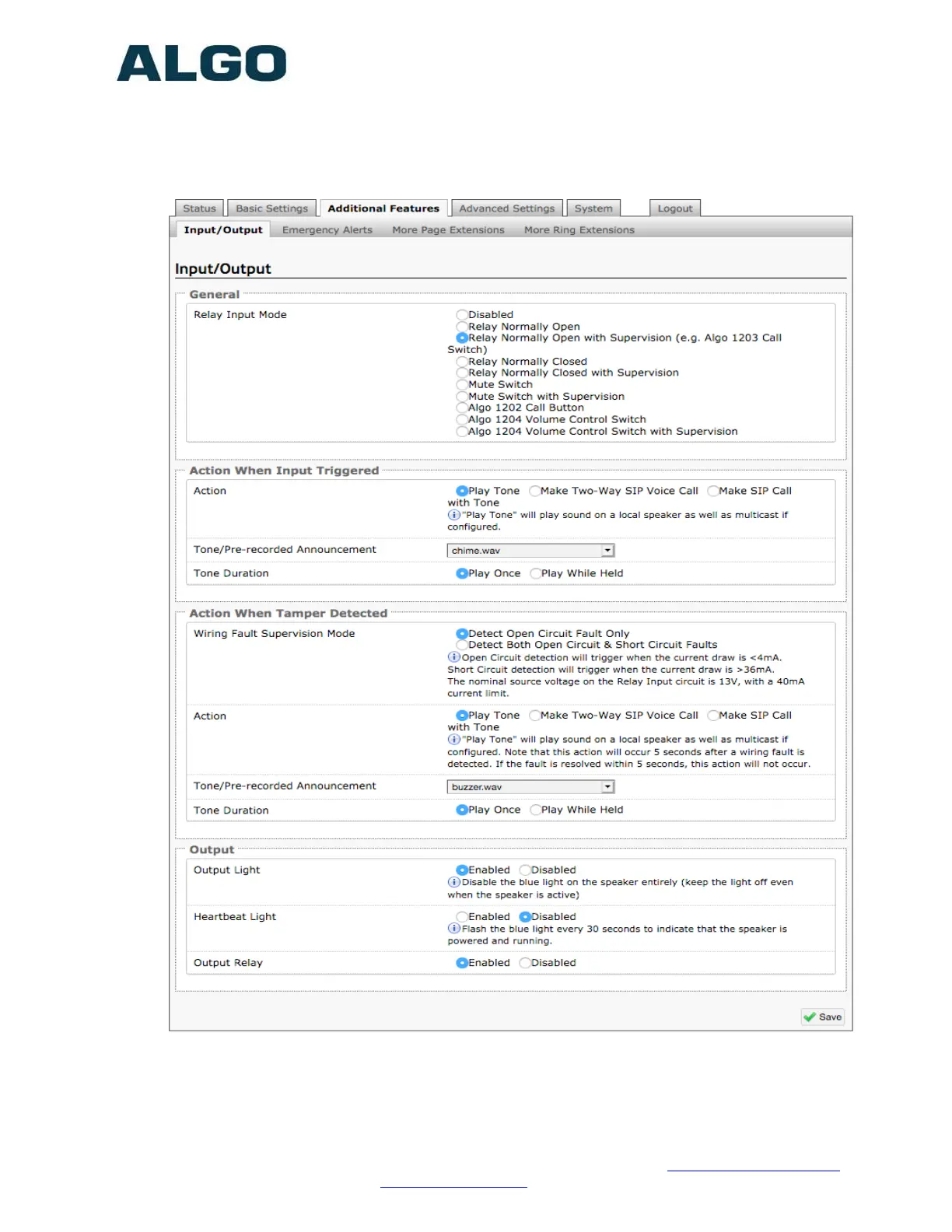Select Relay Normally Closed radio option

click(462, 362)
